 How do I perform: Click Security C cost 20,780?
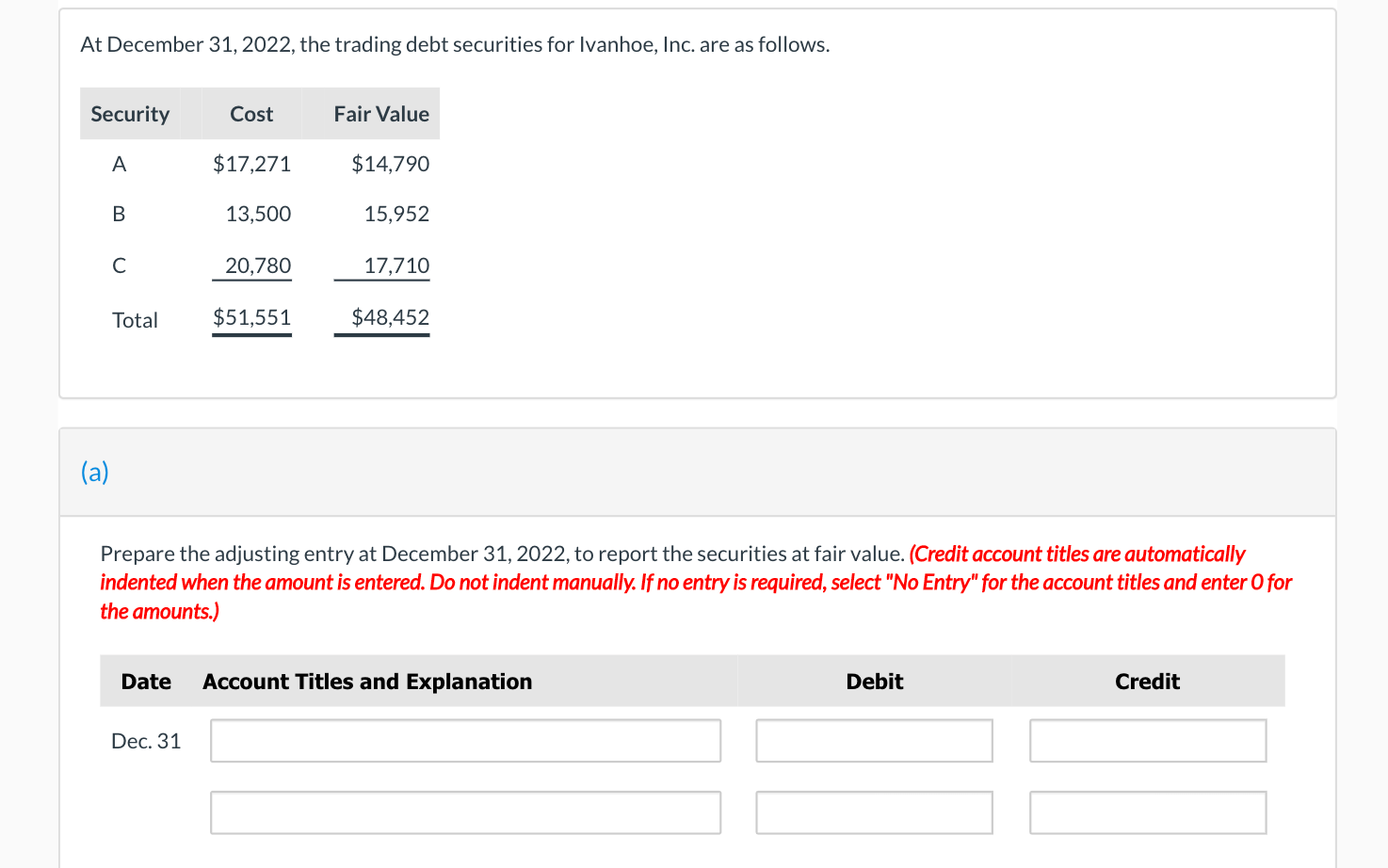(x=258, y=265)
